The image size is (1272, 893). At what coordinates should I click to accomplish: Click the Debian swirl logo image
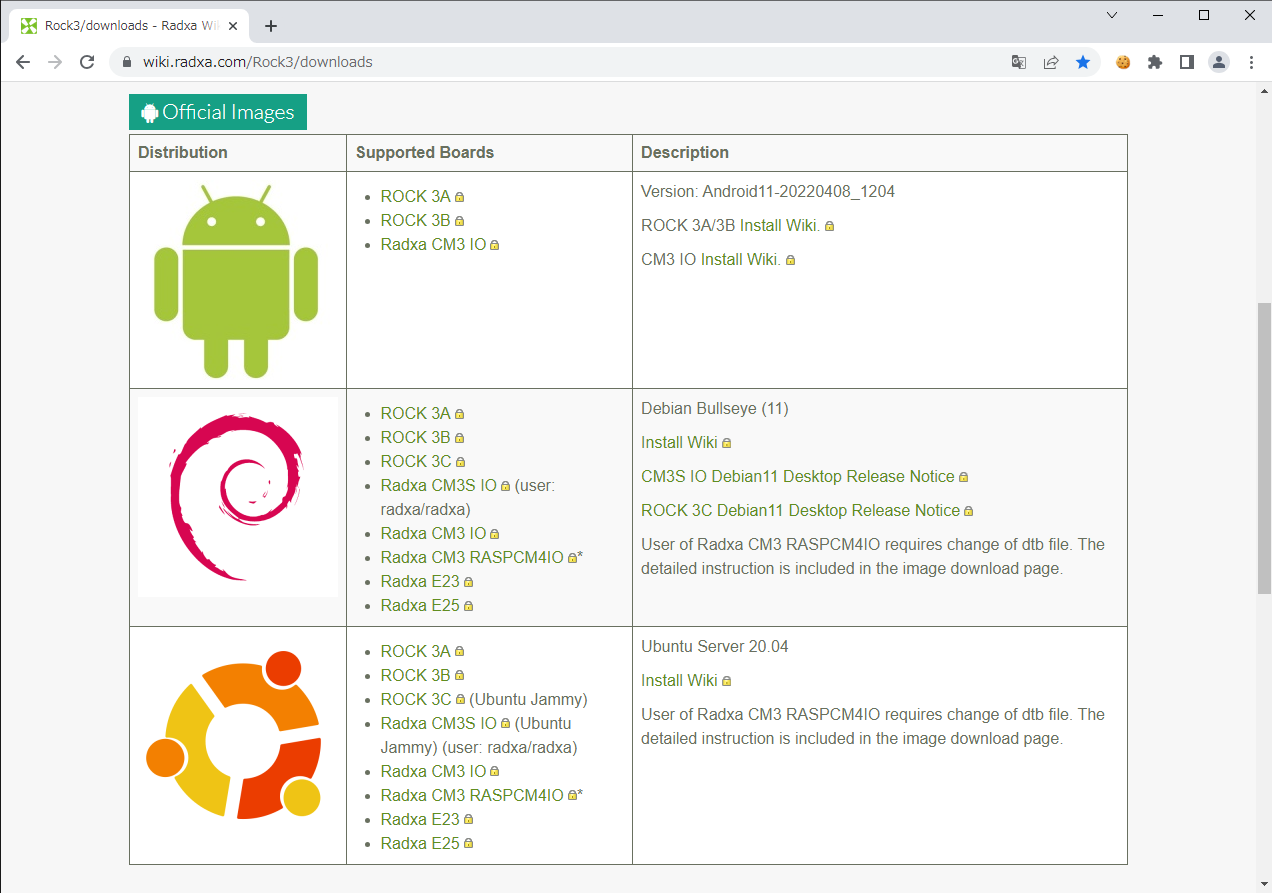click(x=238, y=497)
